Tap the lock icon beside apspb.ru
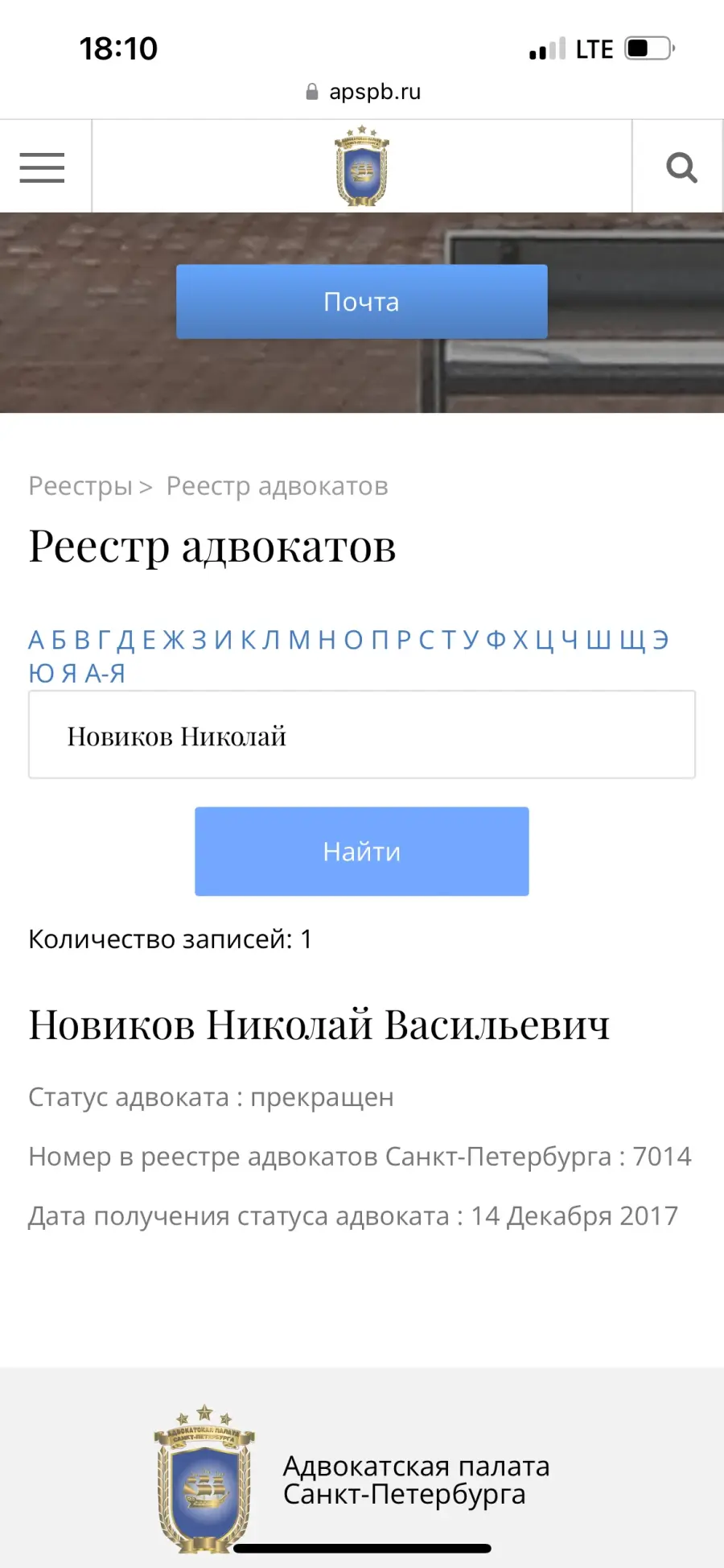The height and width of the screenshot is (1568, 724). (312, 92)
